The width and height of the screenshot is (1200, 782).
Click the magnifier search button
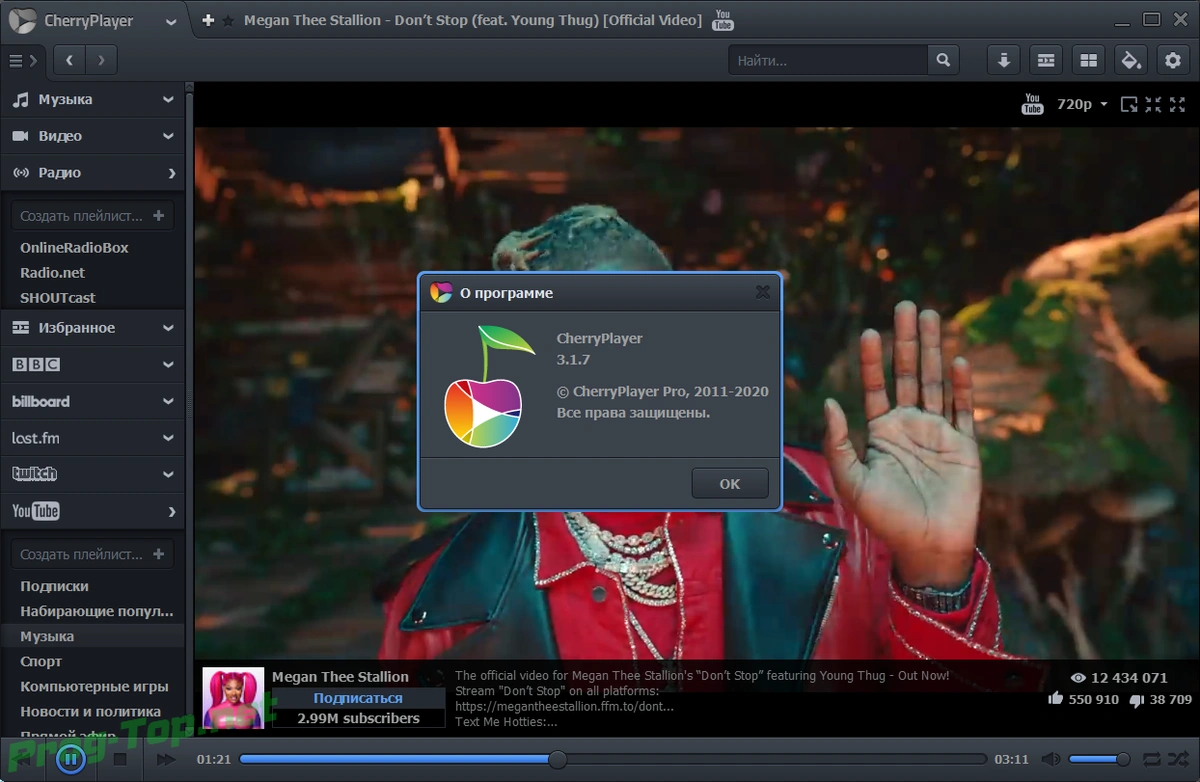coord(943,61)
